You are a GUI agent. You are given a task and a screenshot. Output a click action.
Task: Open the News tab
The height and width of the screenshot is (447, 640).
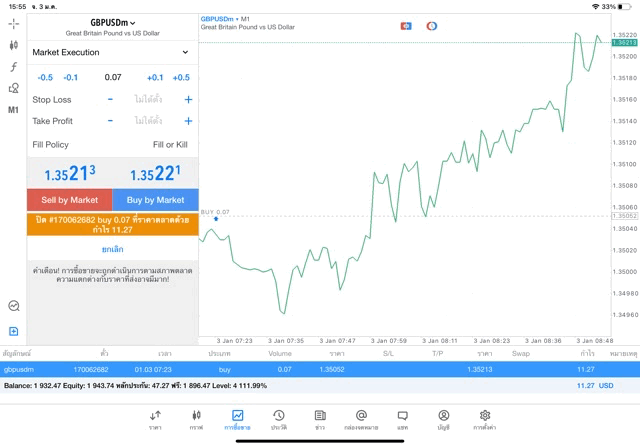click(319, 419)
